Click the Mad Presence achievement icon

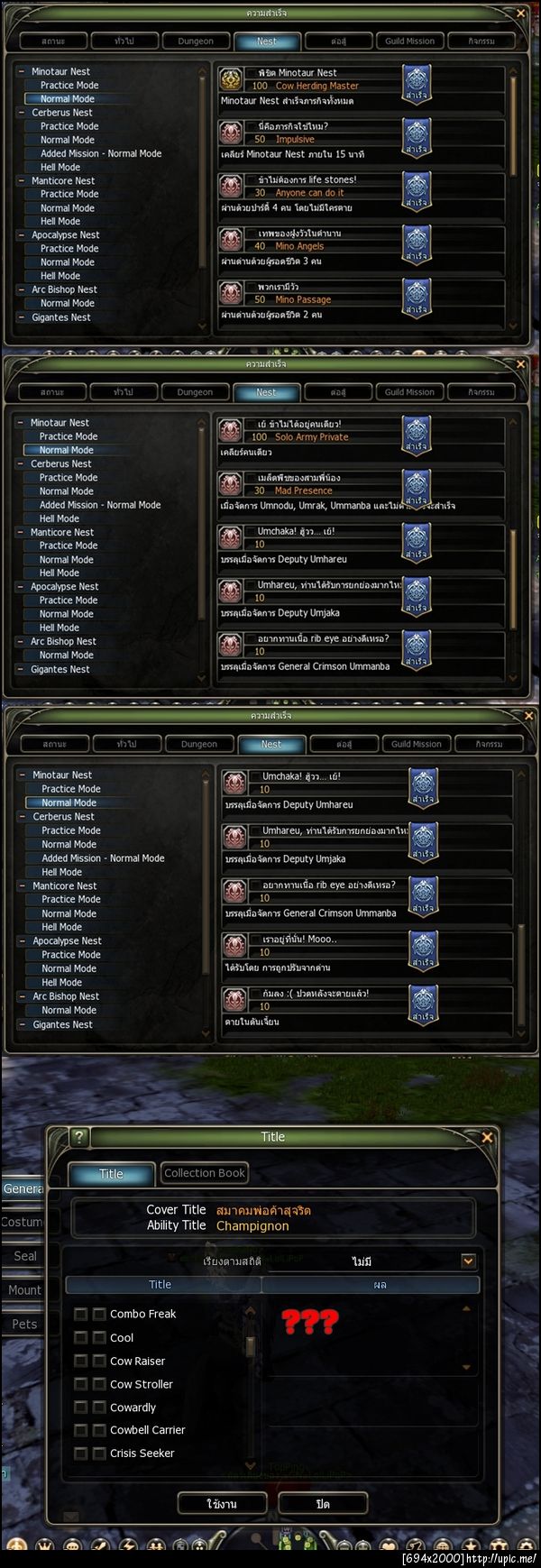point(231,484)
